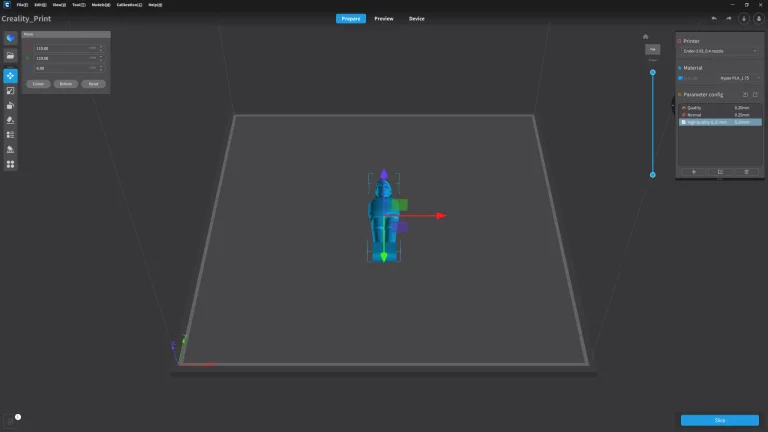
Task: Click the bottom handle of layer slider
Action: tap(652, 175)
